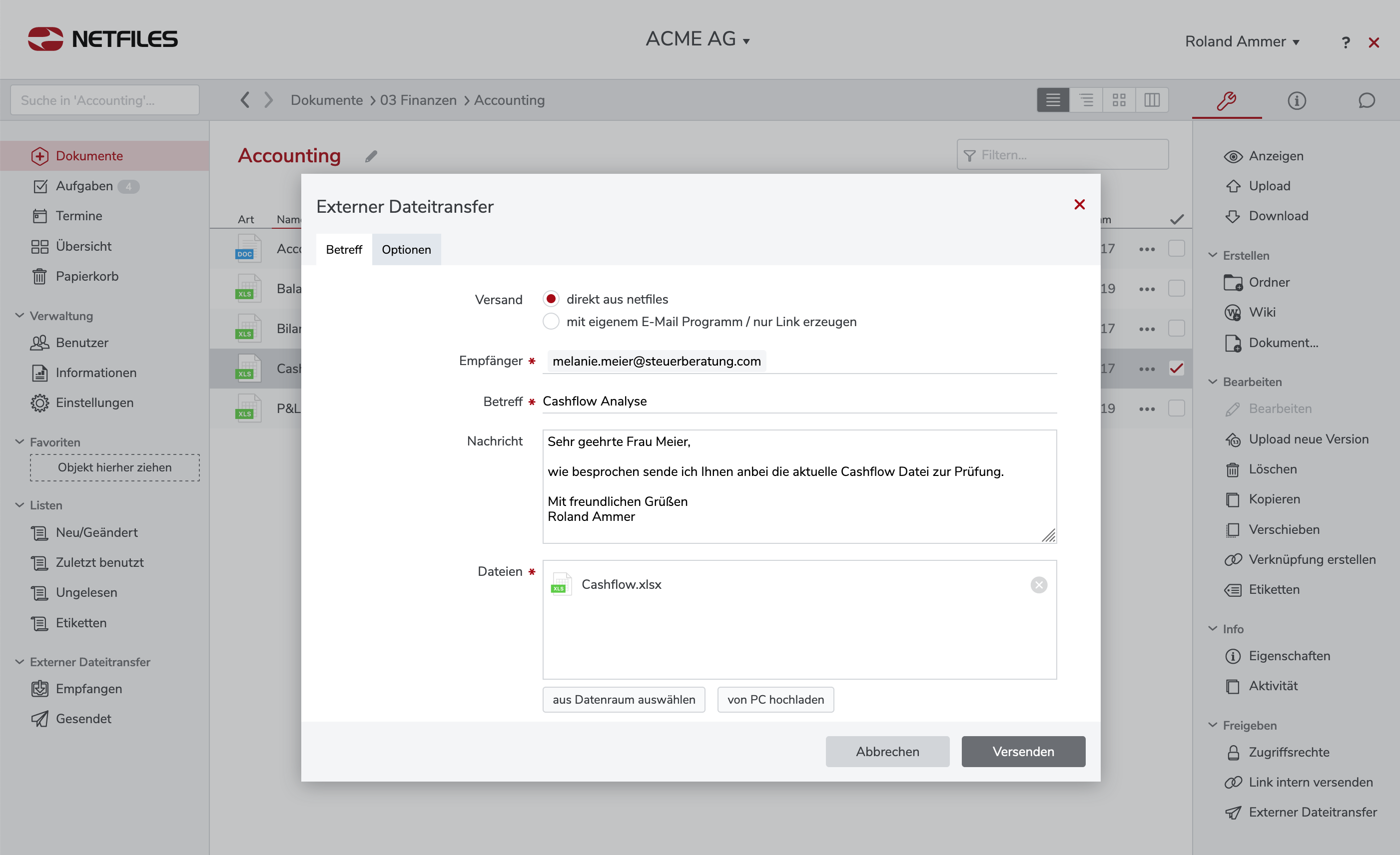Image resolution: width=1400 pixels, height=855 pixels.
Task: Remove Cashflow.xlsx from attached files
Action: tap(1038, 585)
